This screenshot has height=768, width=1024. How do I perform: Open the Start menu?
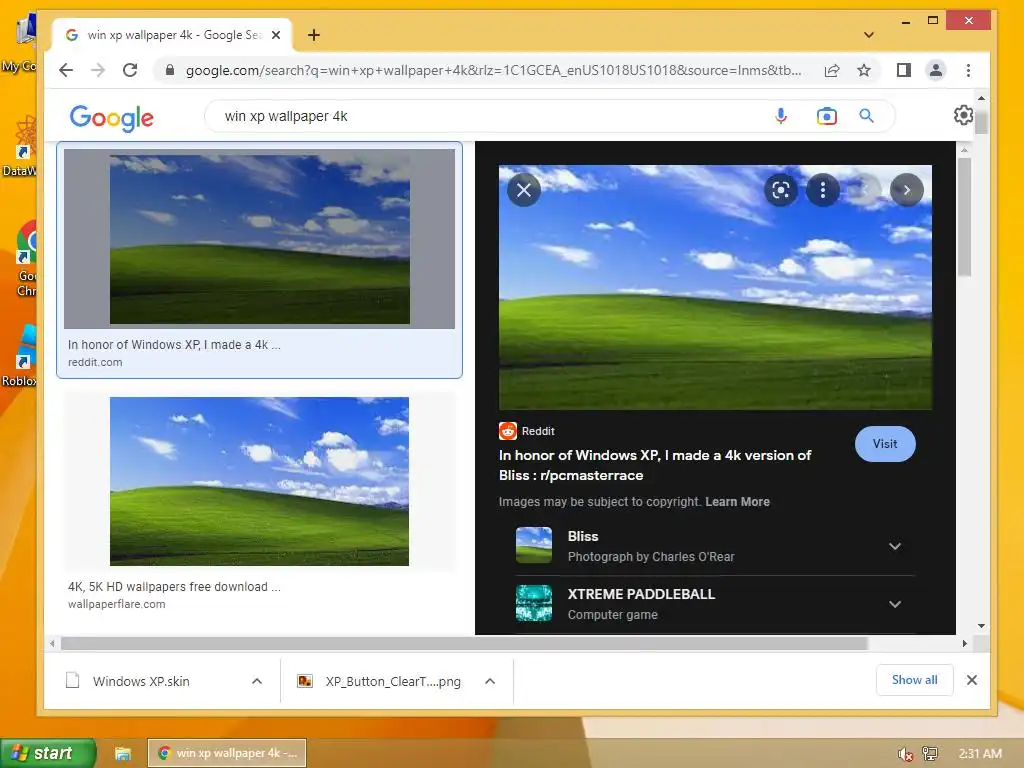48,753
